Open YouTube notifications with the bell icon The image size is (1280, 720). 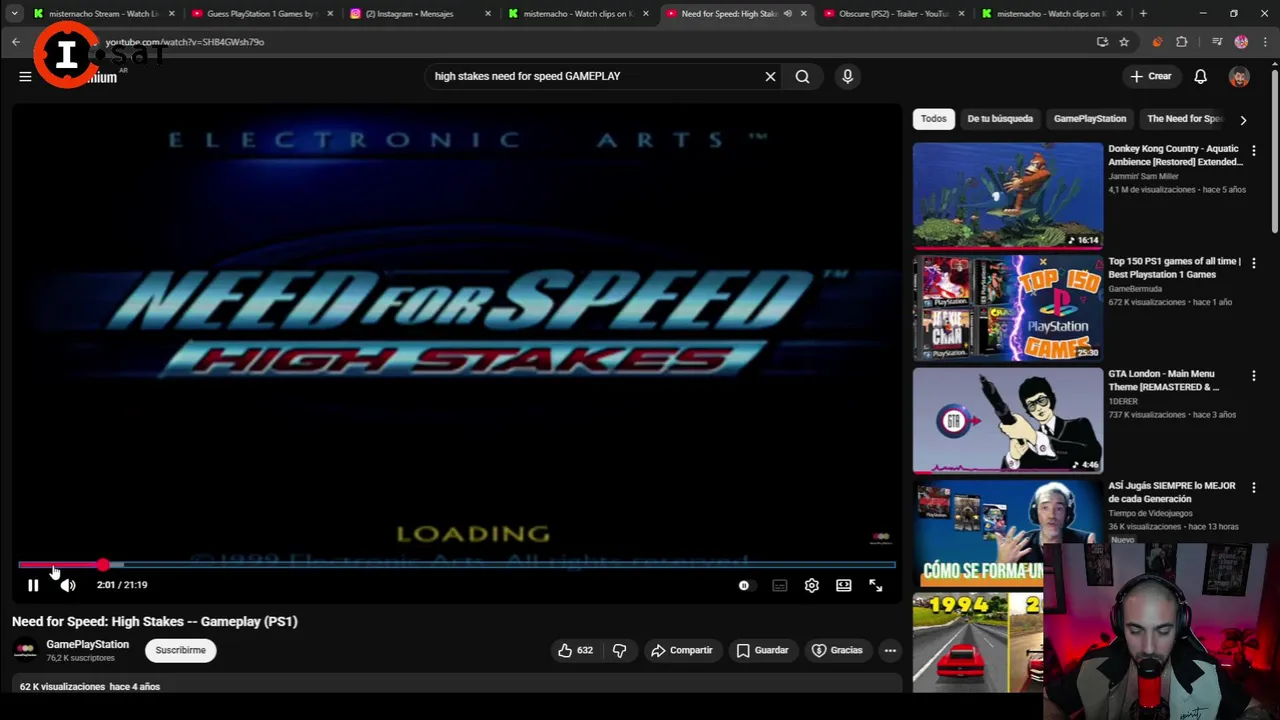click(x=1200, y=76)
